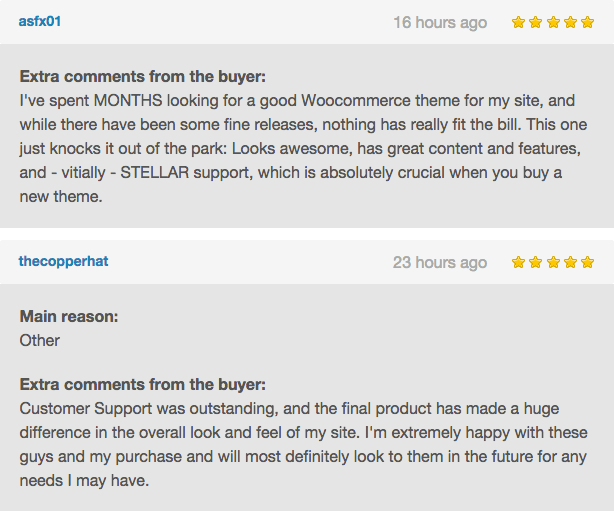Click the '16 hours ago' timestamp
614x511 pixels.
pyautogui.click(x=440, y=23)
